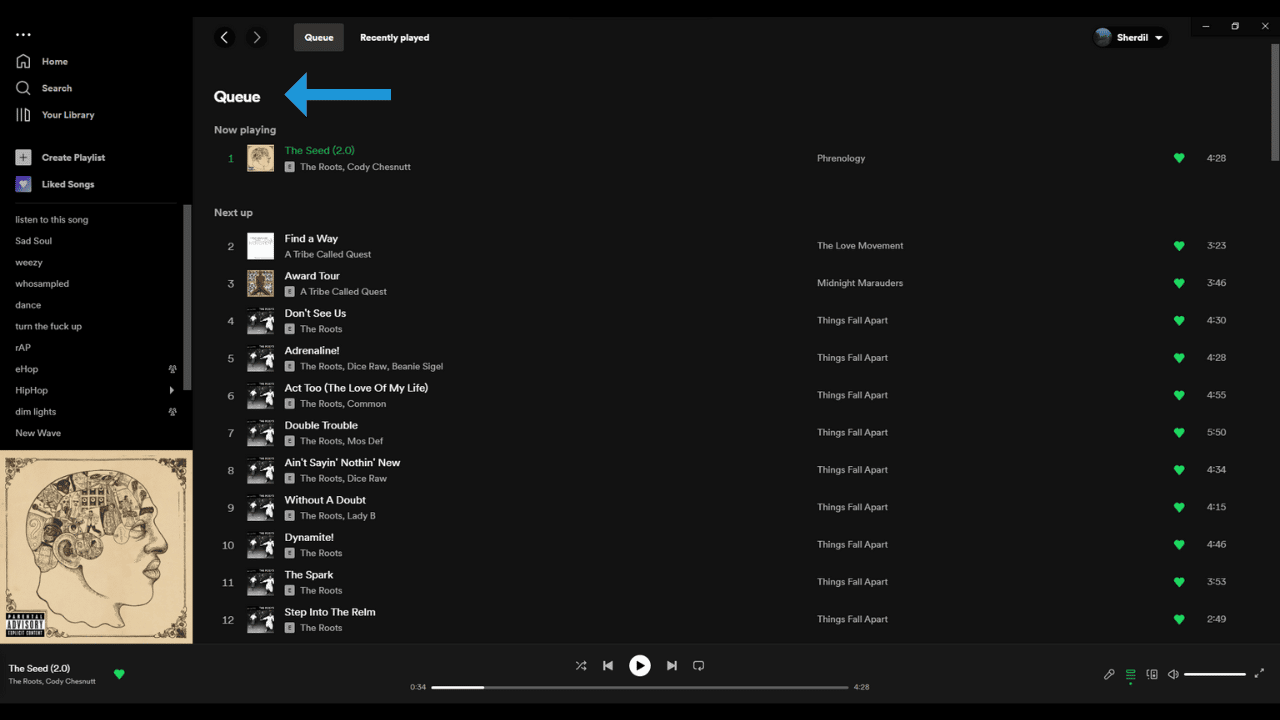Click the Create Playlist plus icon
This screenshot has width=1280, height=720.
pos(23,157)
